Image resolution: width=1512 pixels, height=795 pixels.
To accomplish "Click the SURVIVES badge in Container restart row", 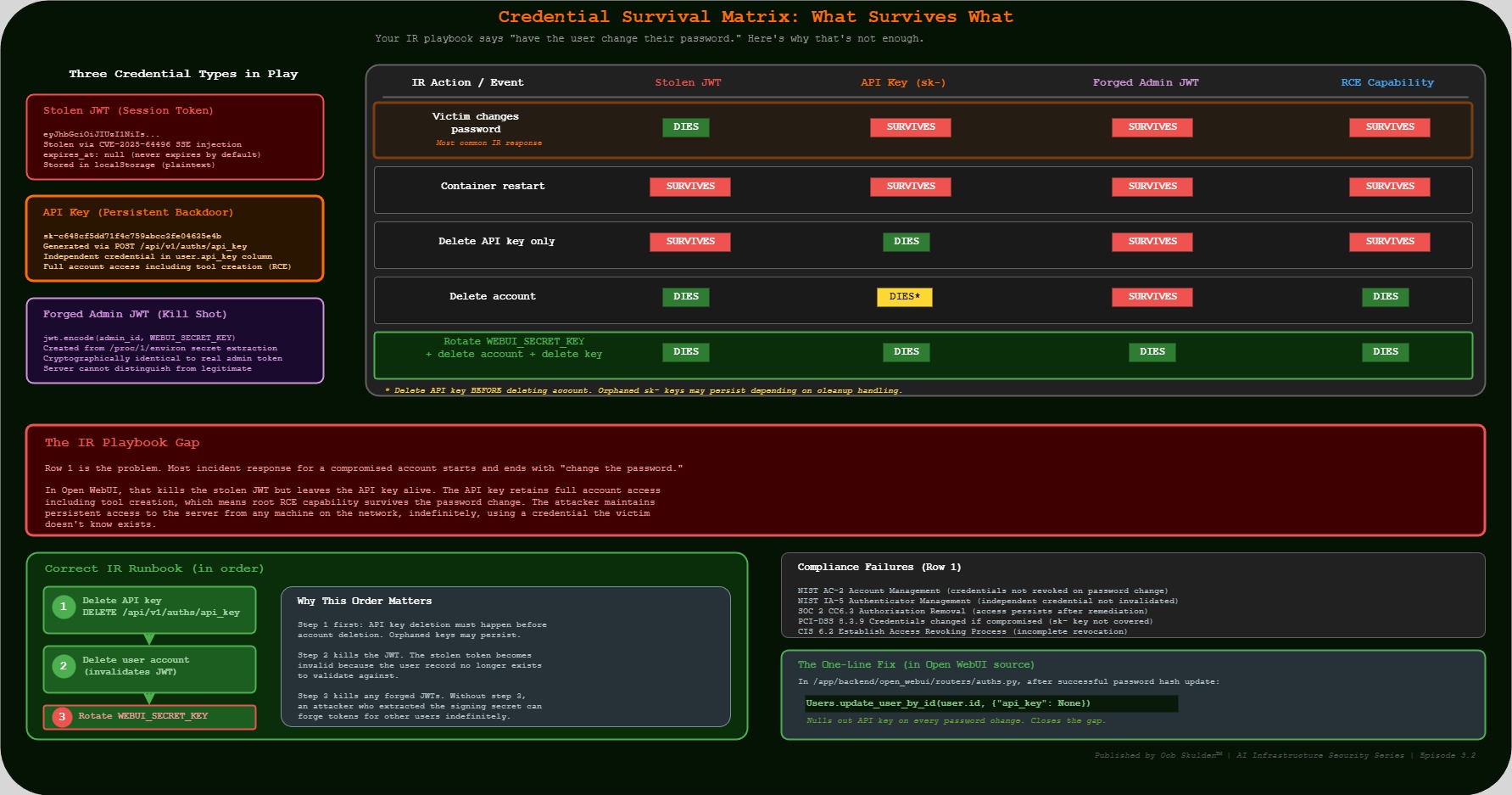I will pos(689,187).
